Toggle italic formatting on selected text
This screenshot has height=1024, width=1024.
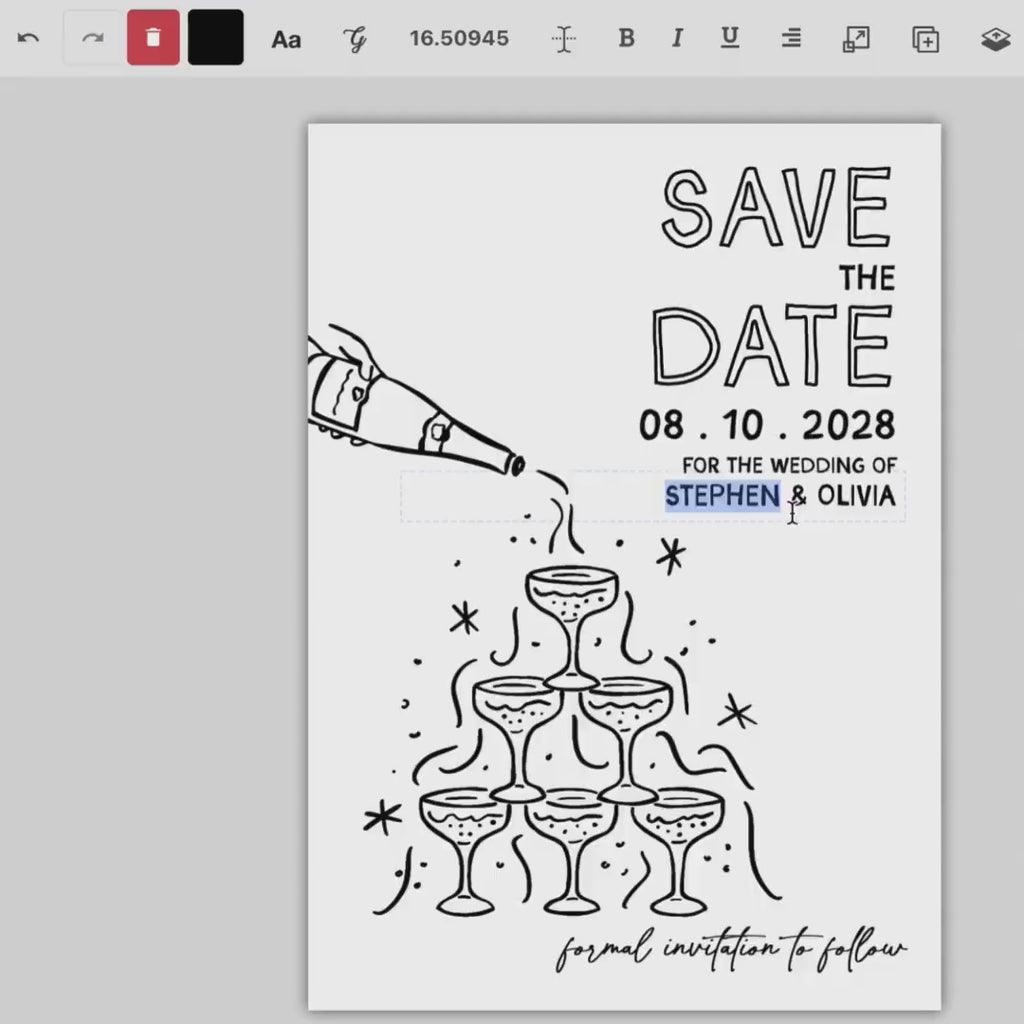tap(677, 39)
